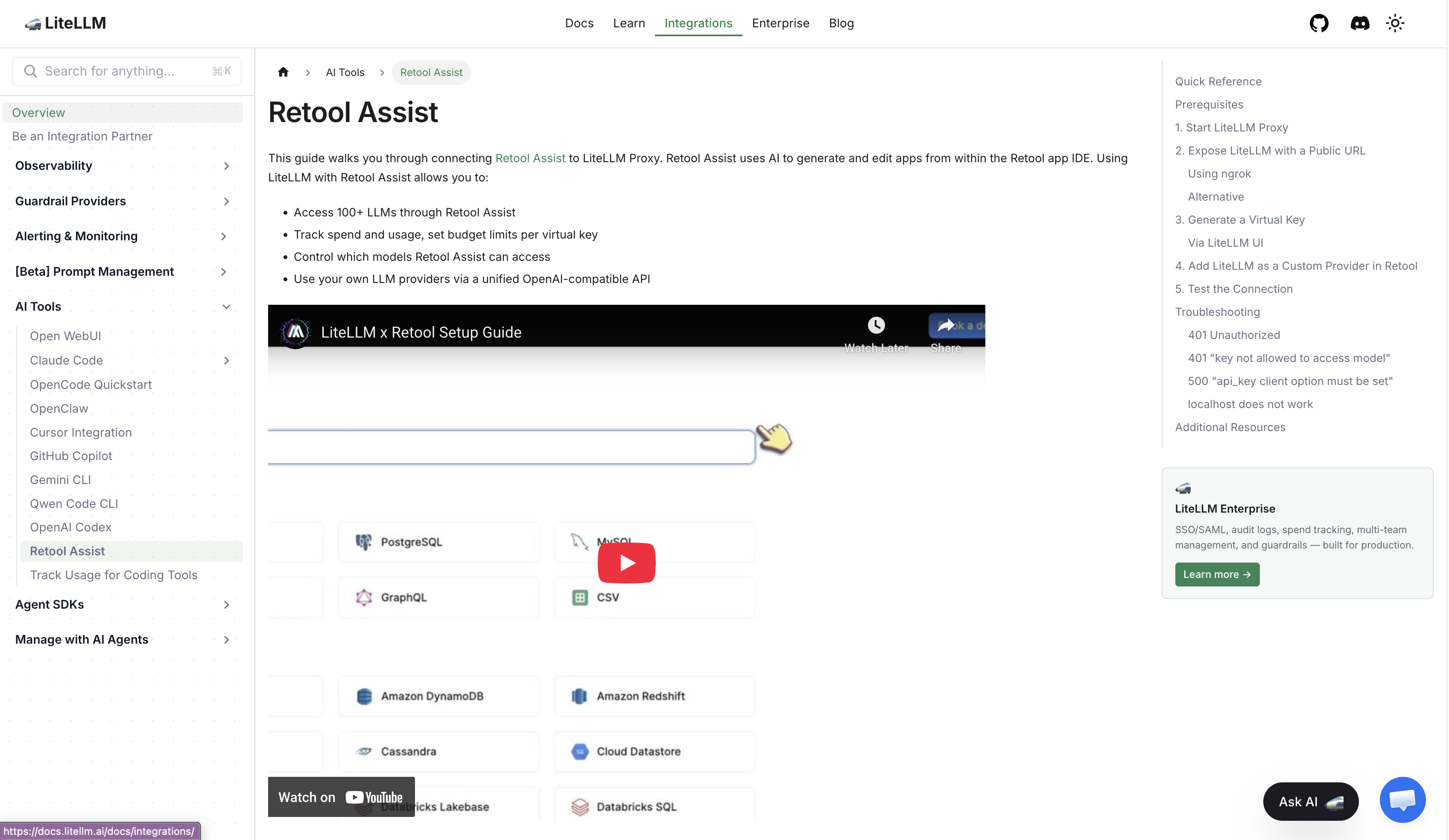Jump to localhost does not work

(1250, 404)
